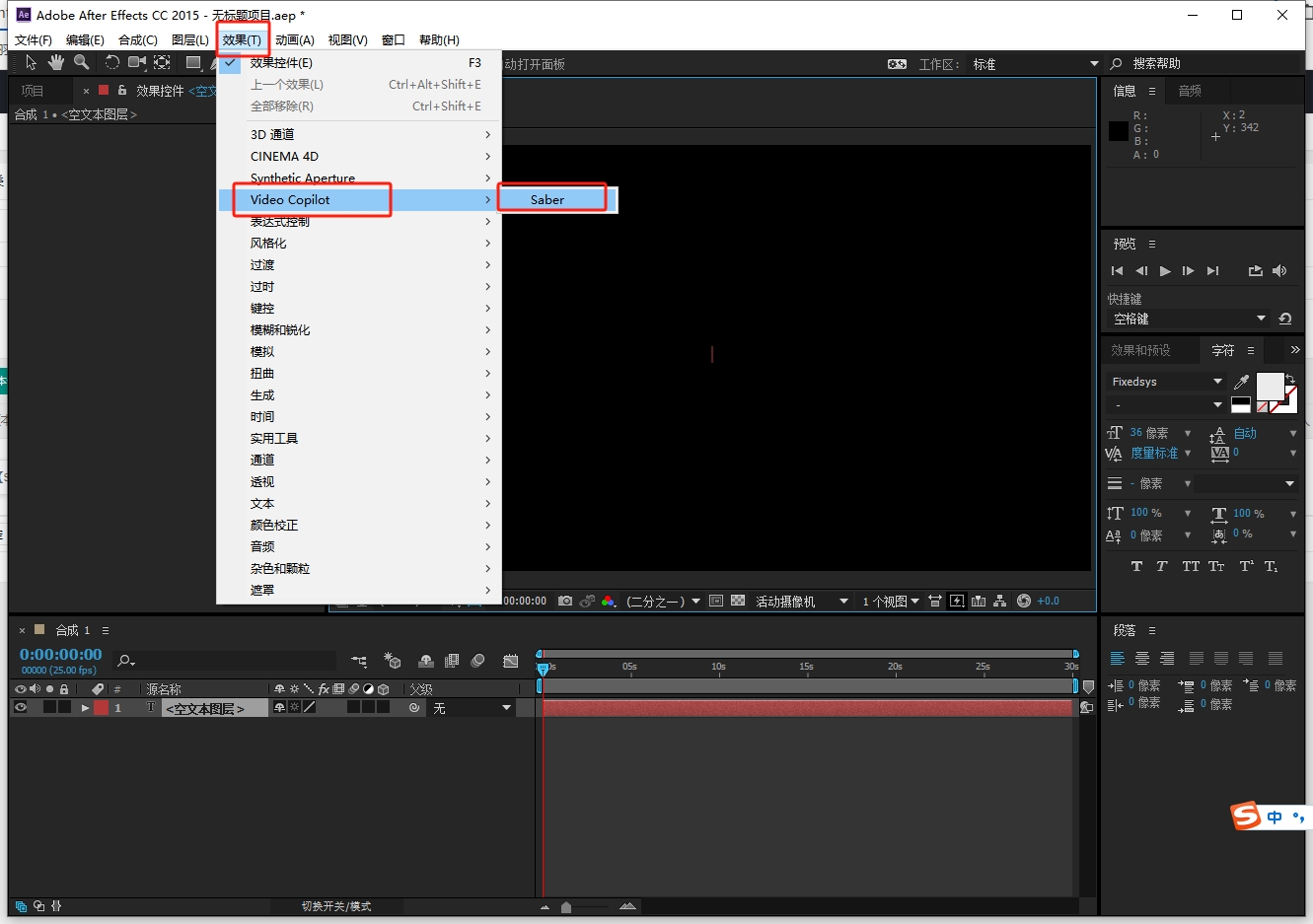The height and width of the screenshot is (924, 1313).
Task: Take a snapshot with the camera icon
Action: (565, 601)
